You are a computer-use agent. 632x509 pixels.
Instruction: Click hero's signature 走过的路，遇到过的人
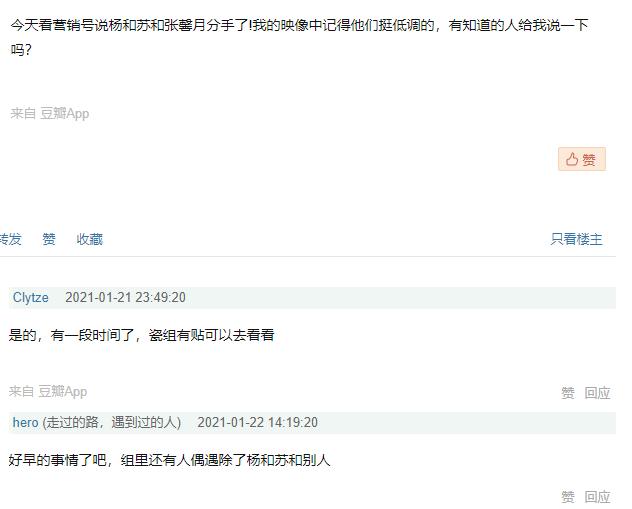(x=112, y=422)
